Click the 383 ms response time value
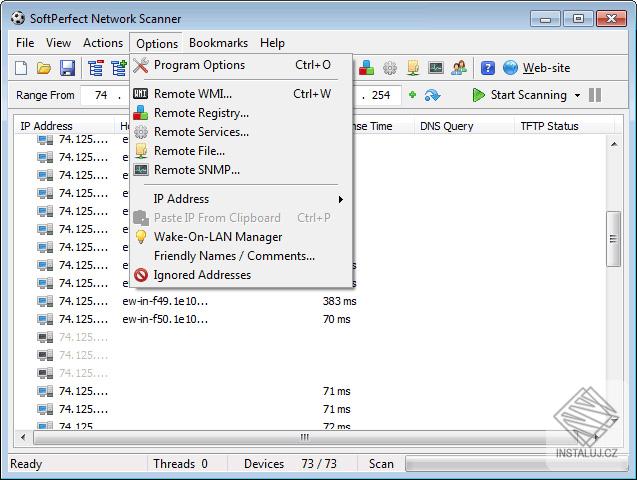The image size is (637, 480). (339, 301)
